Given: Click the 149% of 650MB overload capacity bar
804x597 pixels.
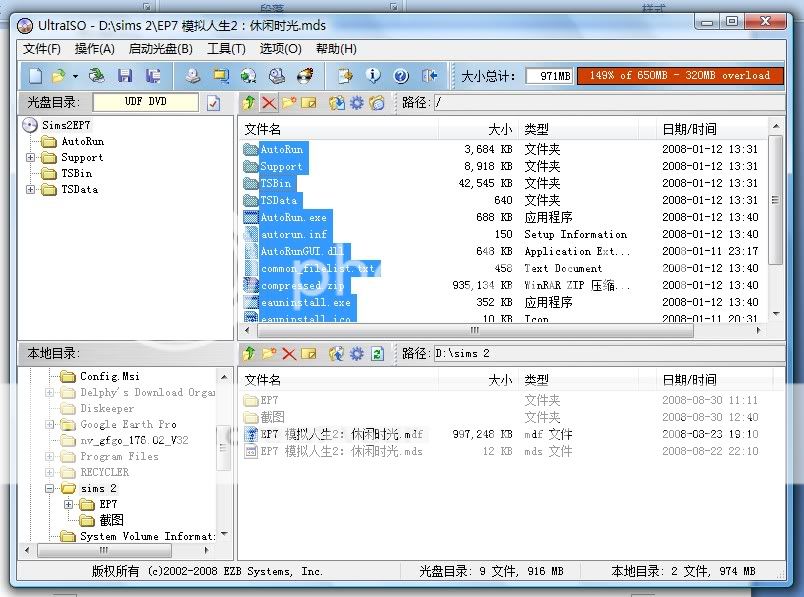Looking at the screenshot, I should [x=679, y=75].
